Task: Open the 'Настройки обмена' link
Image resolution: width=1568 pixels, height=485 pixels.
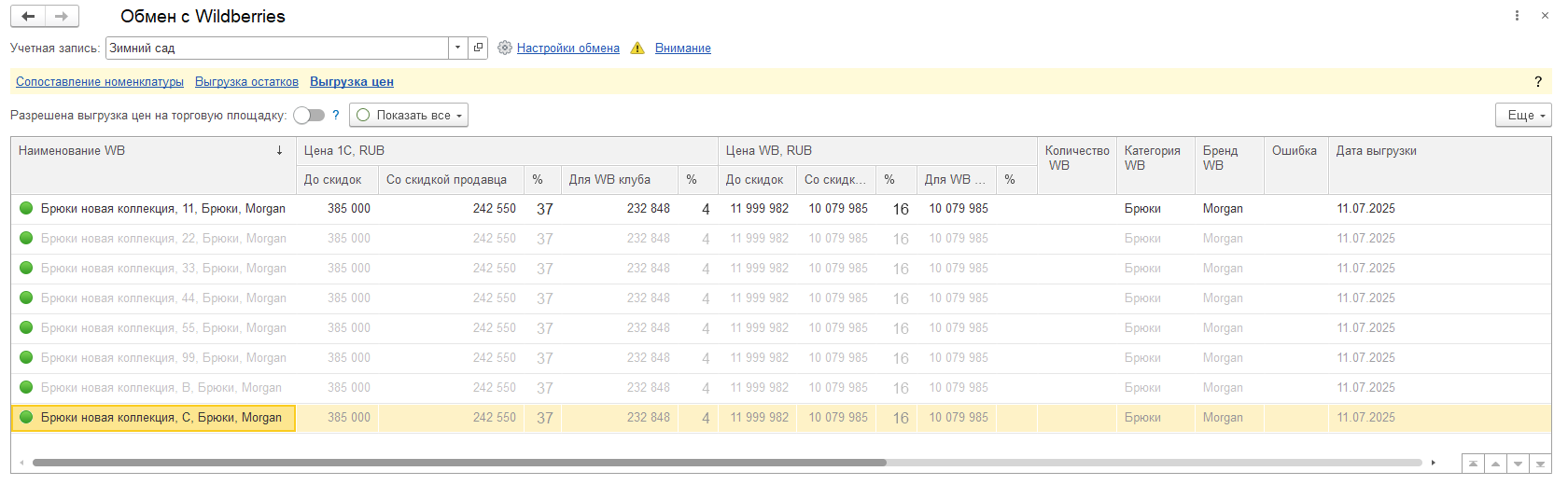Action: coord(567,48)
